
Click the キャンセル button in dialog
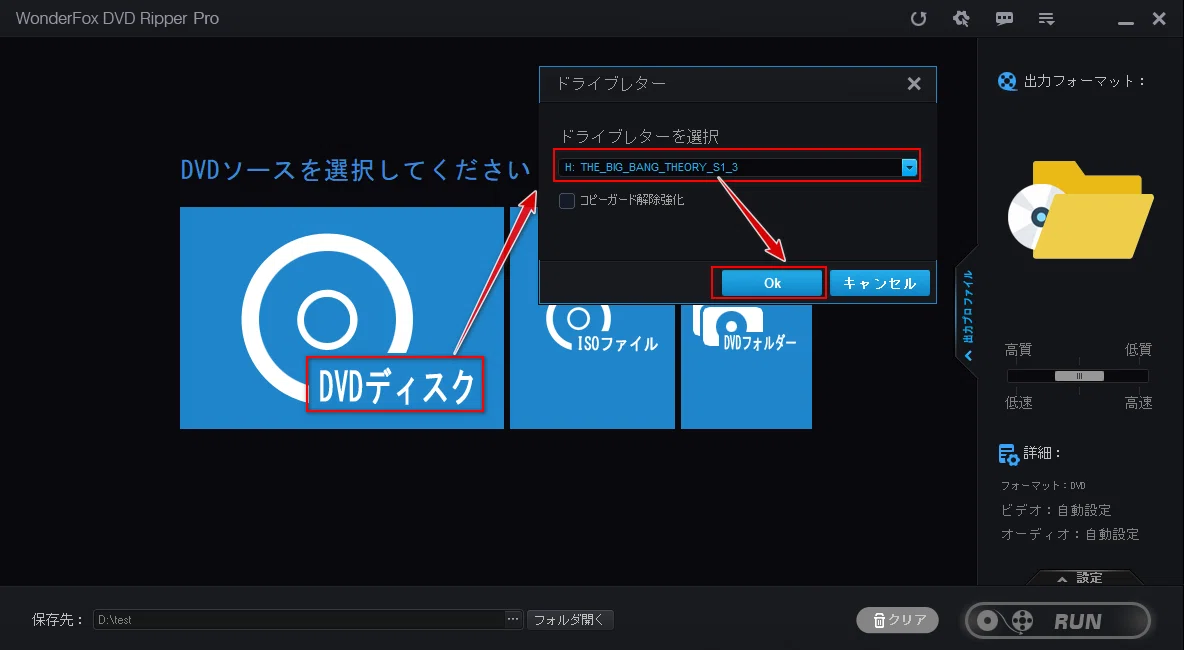point(880,283)
